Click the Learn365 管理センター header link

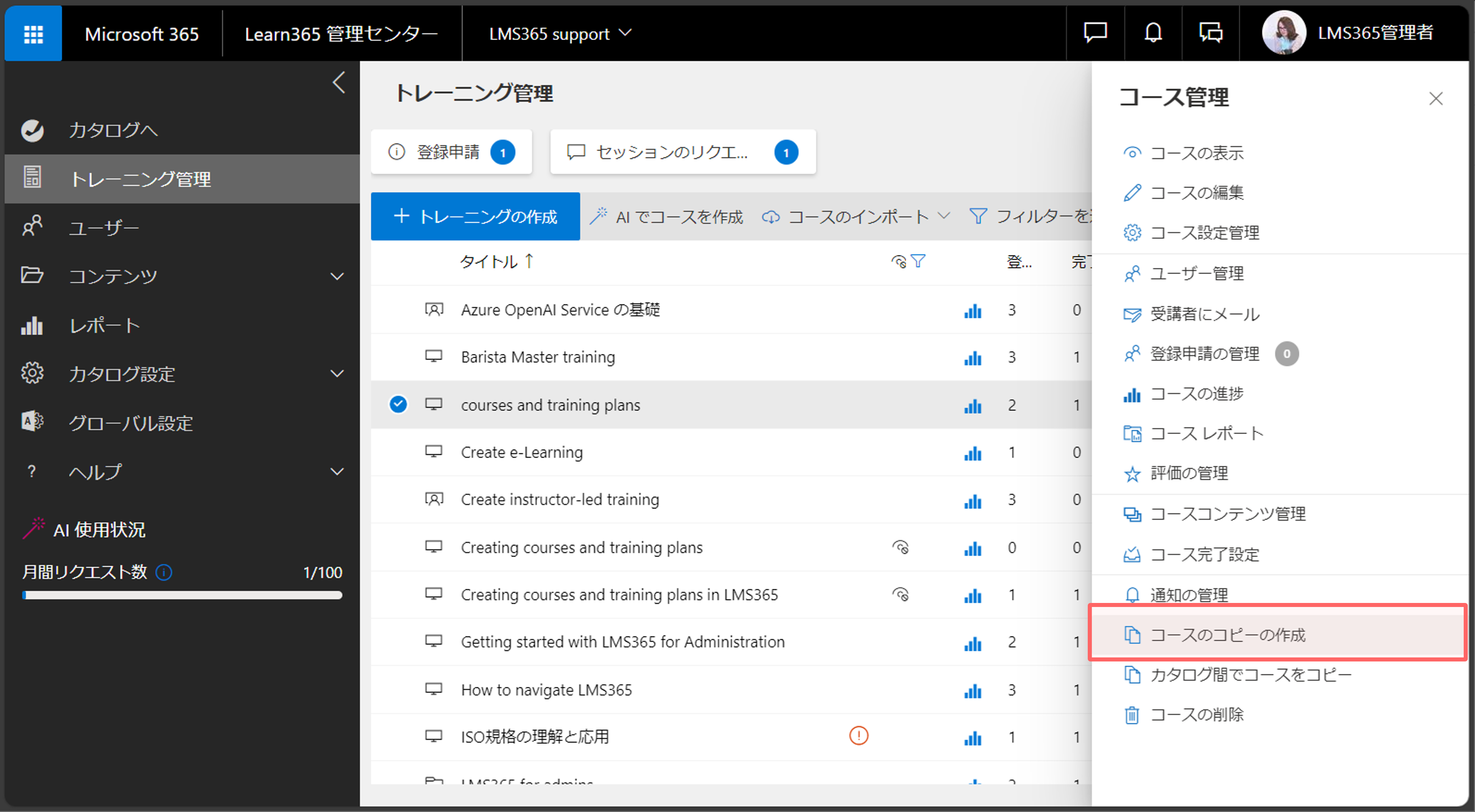click(x=341, y=34)
